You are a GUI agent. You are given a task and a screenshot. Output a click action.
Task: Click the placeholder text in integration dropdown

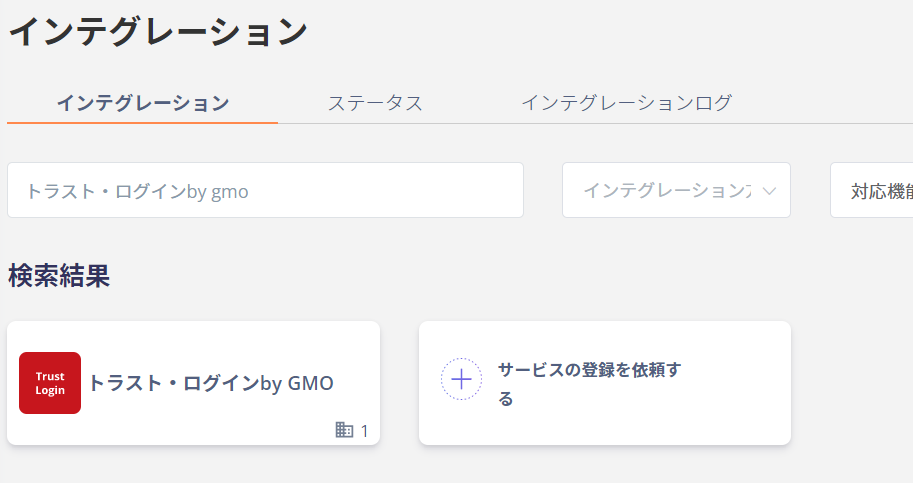point(667,191)
